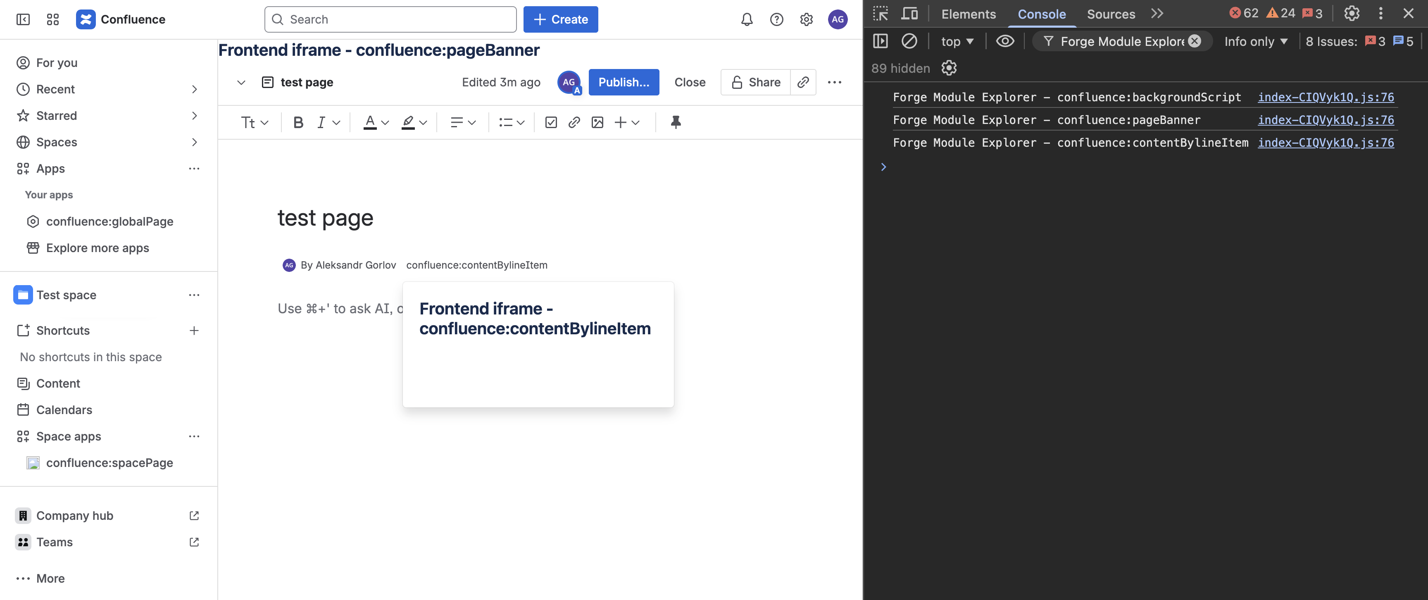
Task: Insert an action item checkbox
Action: (x=551, y=122)
